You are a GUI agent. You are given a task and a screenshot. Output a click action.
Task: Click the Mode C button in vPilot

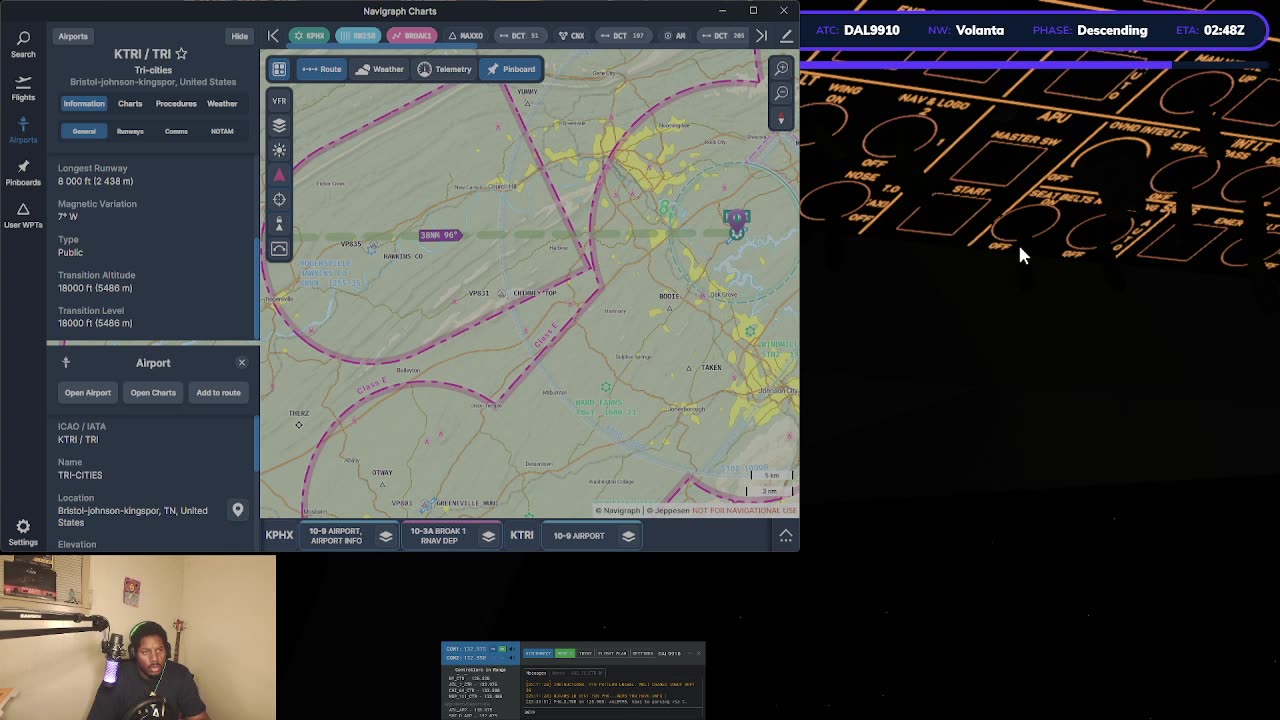565,653
